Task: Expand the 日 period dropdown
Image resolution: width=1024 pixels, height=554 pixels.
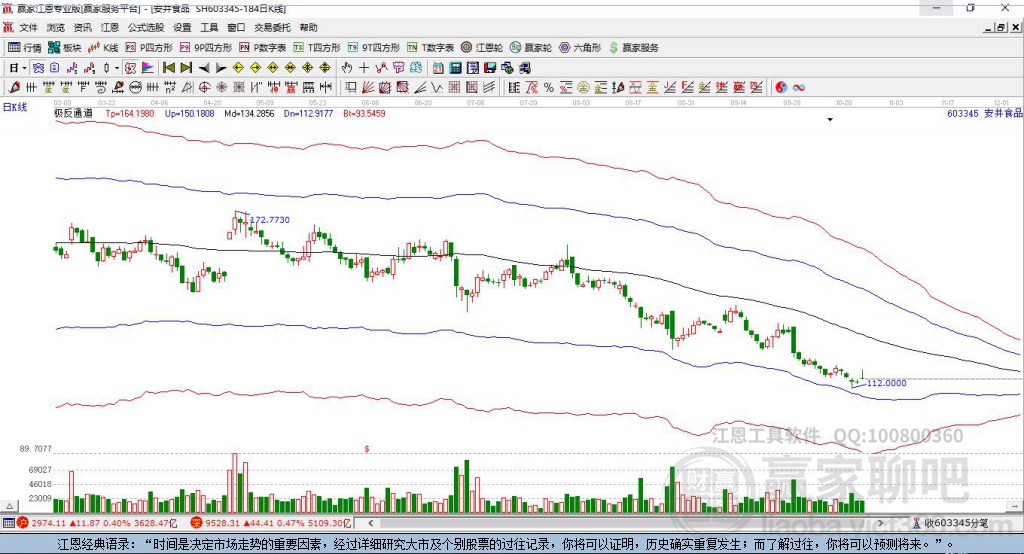Action: click(24, 68)
